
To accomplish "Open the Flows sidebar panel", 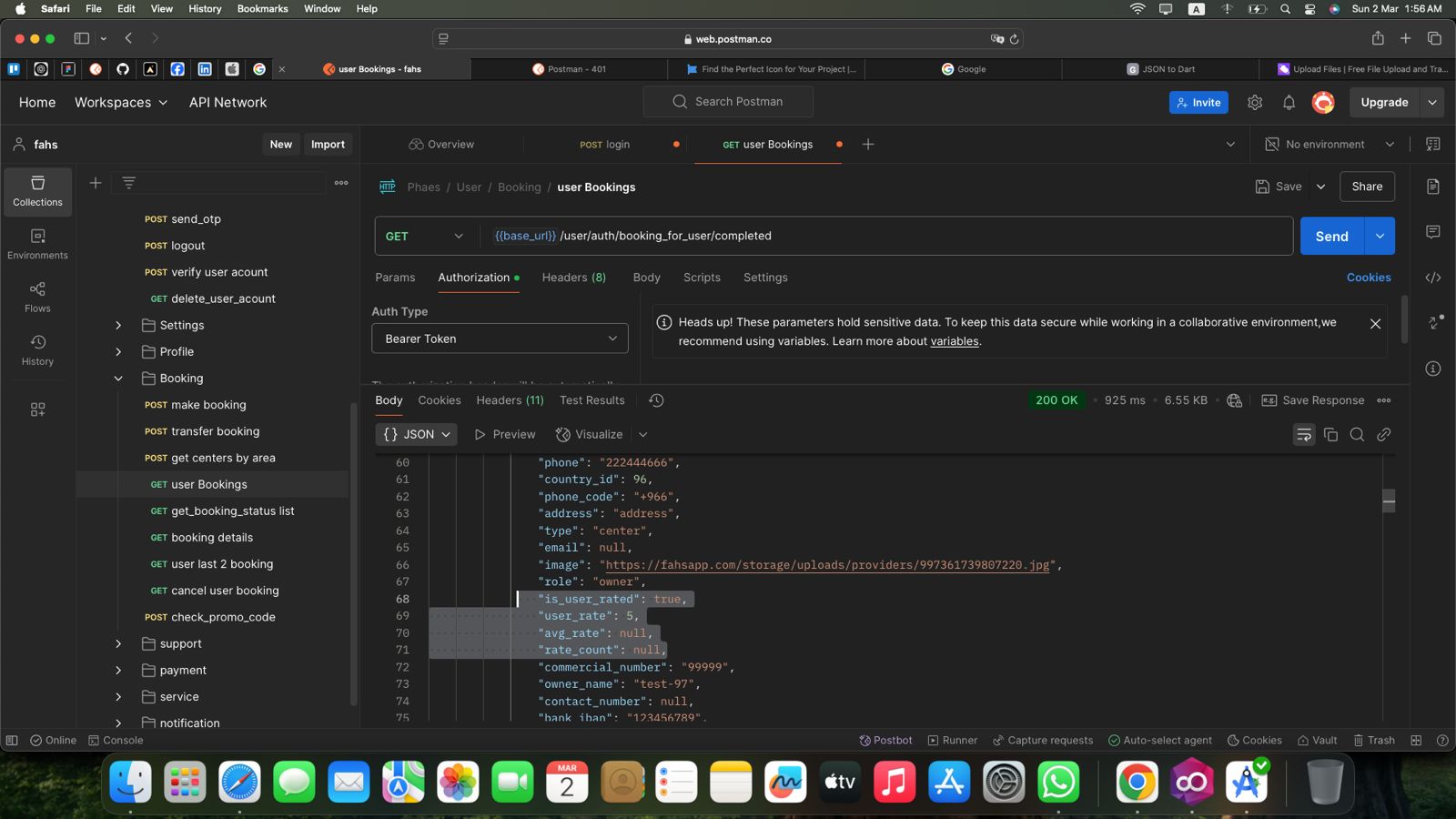I will coord(37,297).
